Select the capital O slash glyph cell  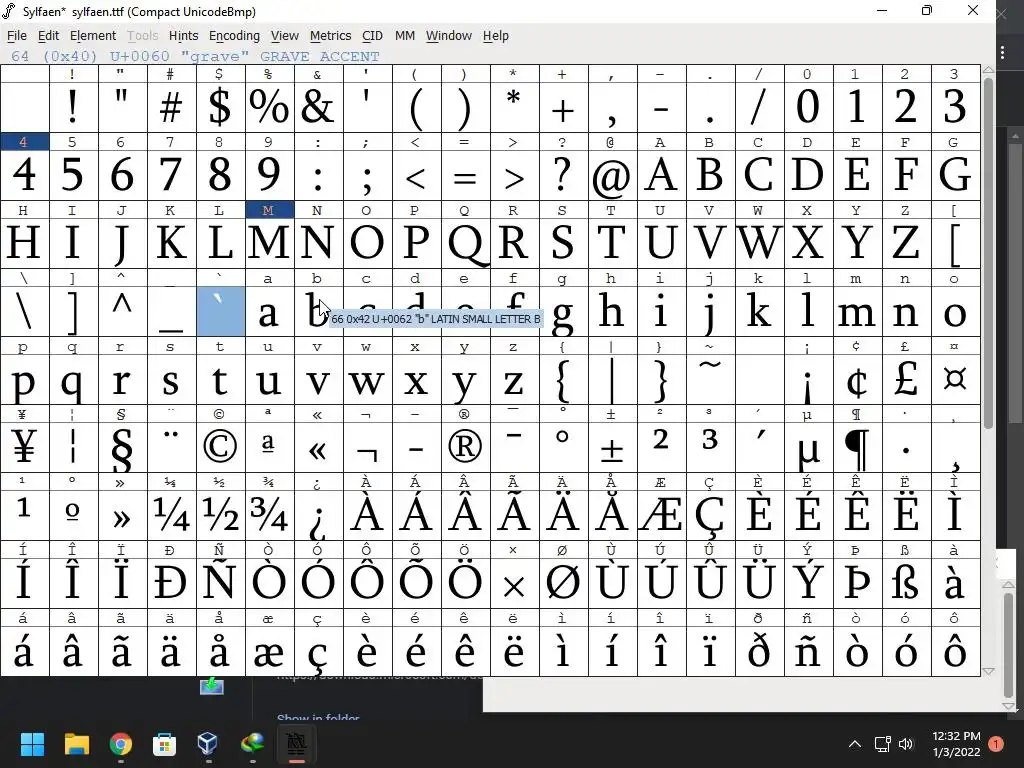click(564, 583)
